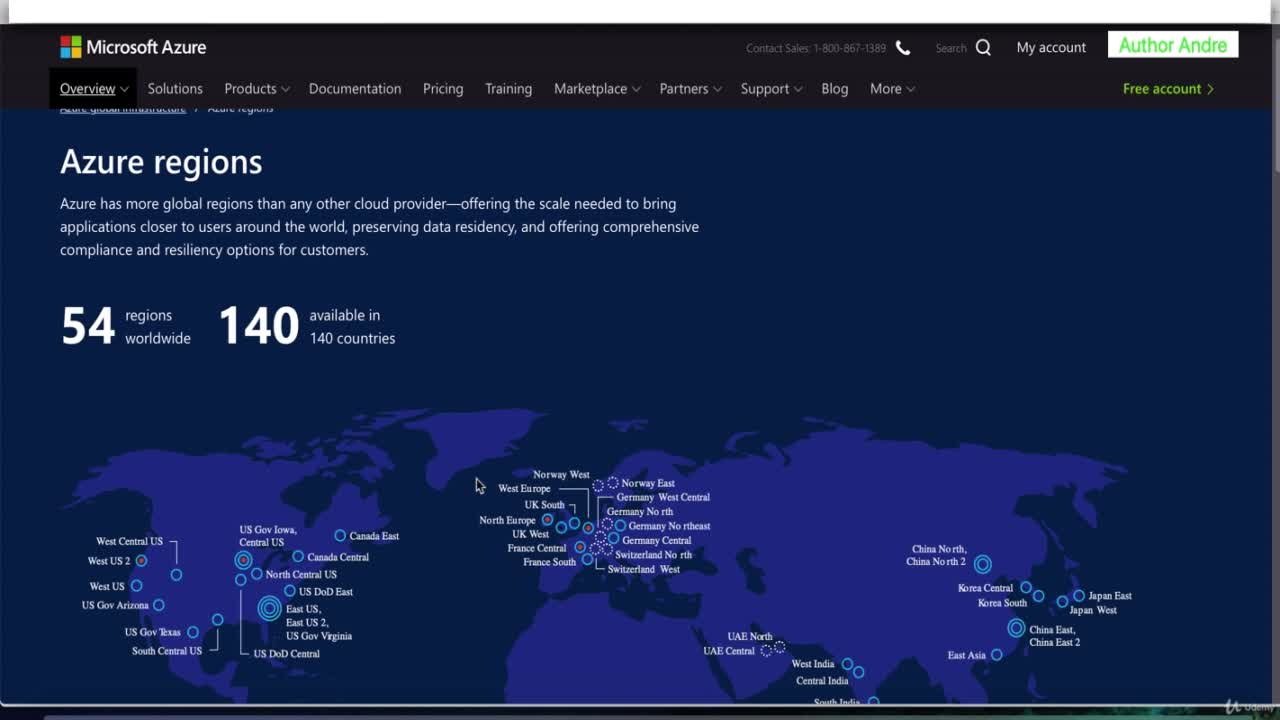Click the Korea Central region dot

point(1026,588)
